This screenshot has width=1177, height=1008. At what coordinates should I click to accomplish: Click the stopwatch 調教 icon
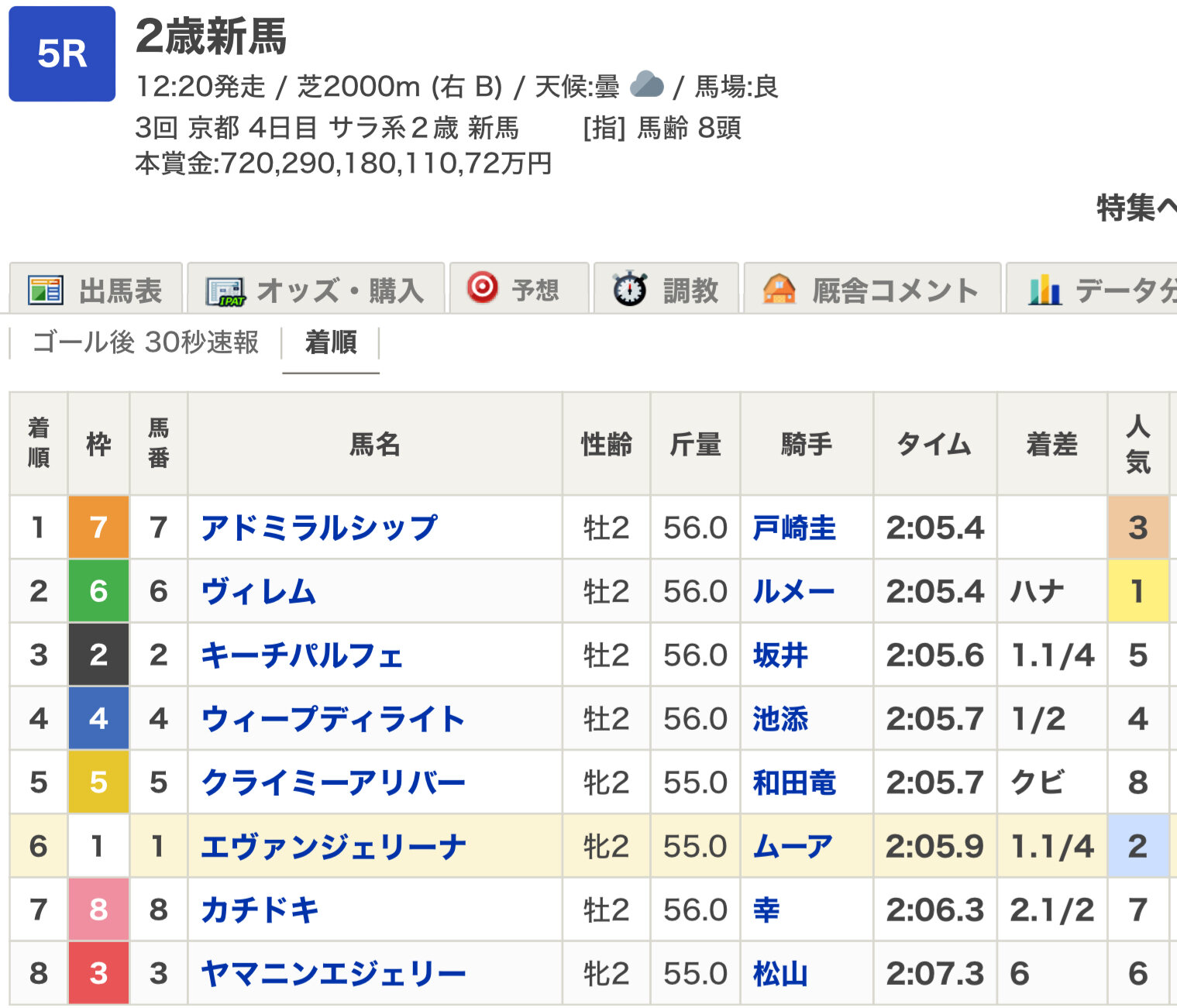click(x=630, y=289)
